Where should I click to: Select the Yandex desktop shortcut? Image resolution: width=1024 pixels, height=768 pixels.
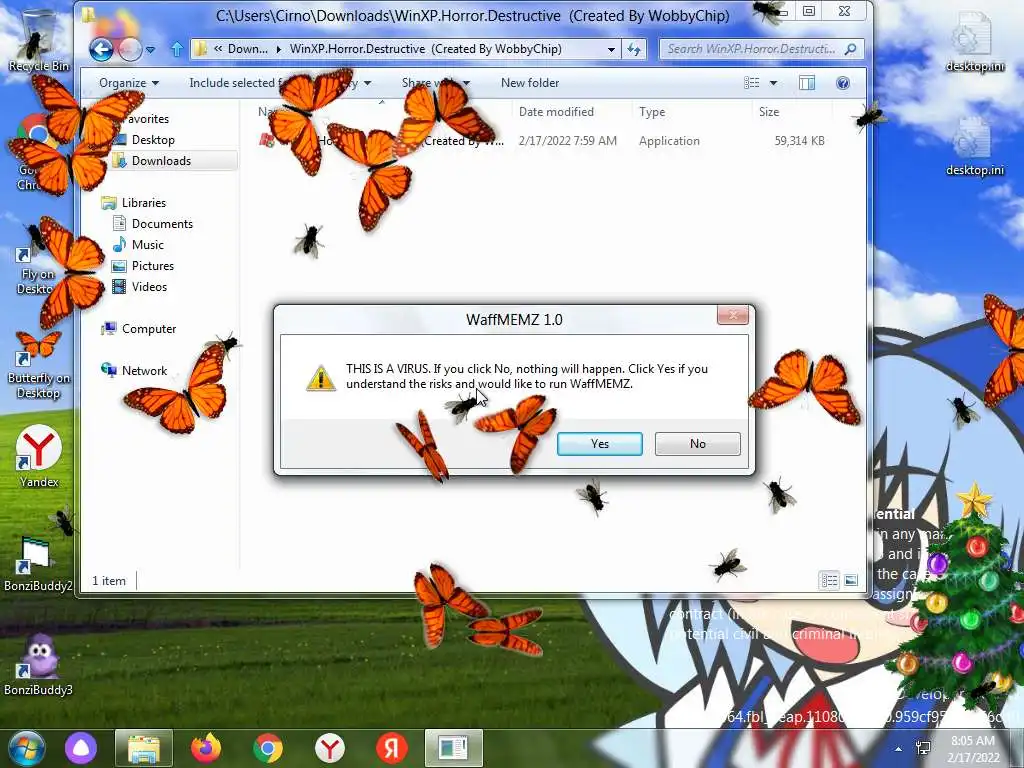(39, 456)
